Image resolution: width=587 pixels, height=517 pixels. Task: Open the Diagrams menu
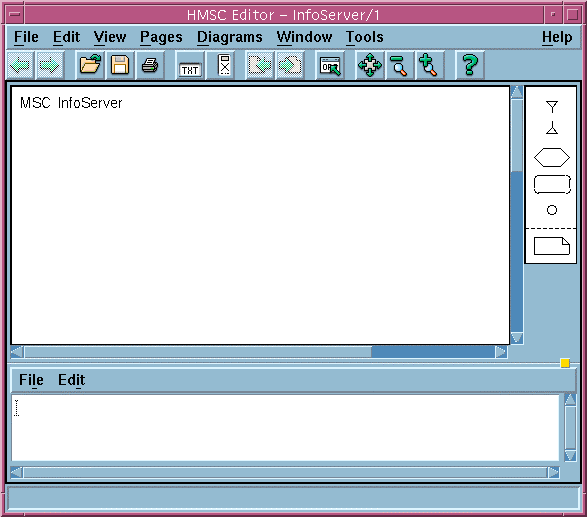[229, 37]
